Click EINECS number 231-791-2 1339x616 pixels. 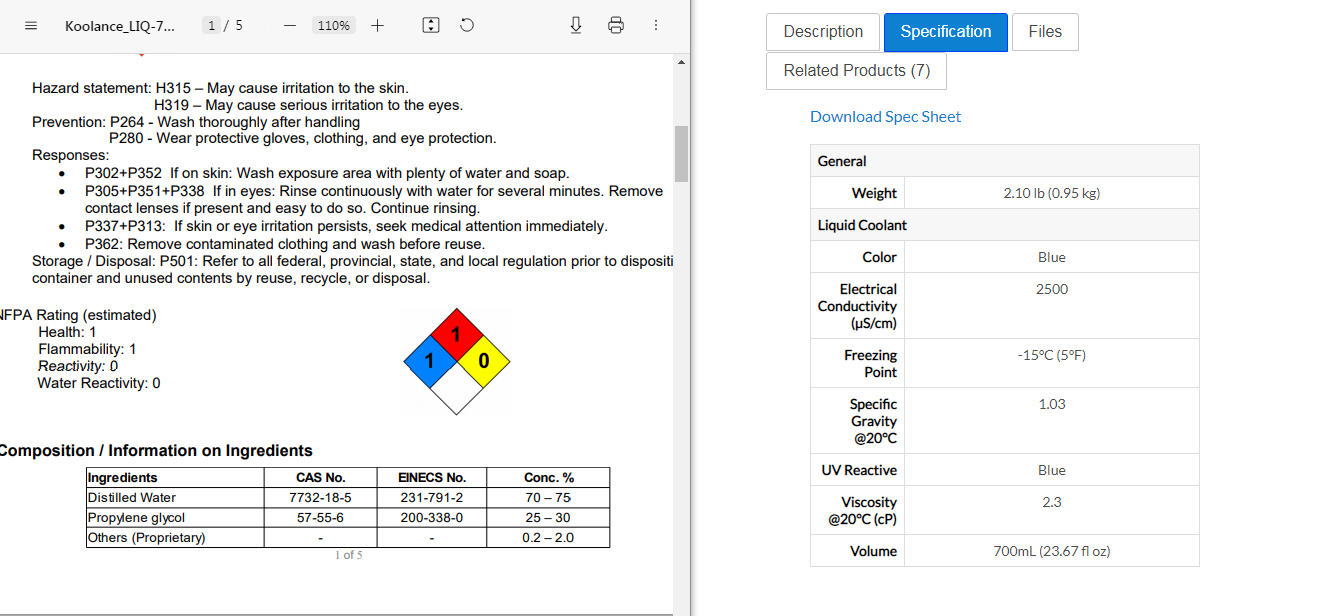click(431, 497)
